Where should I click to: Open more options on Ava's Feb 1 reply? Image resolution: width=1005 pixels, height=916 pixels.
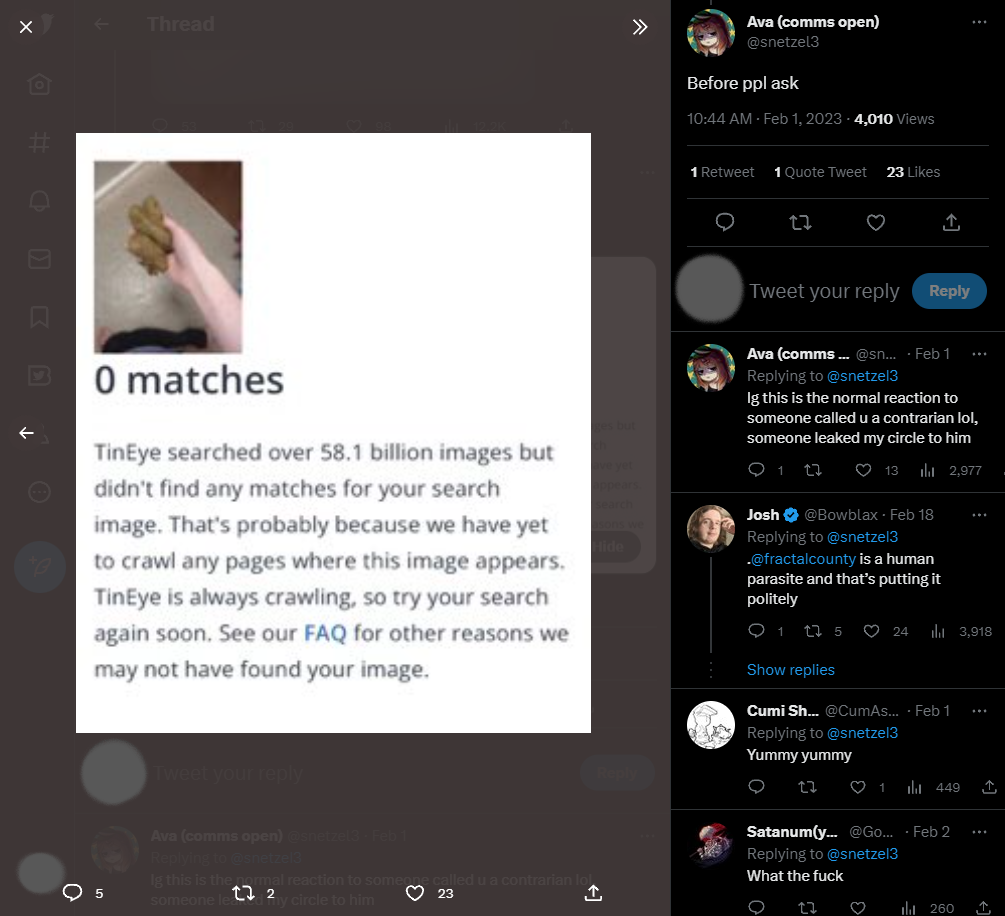click(x=979, y=354)
